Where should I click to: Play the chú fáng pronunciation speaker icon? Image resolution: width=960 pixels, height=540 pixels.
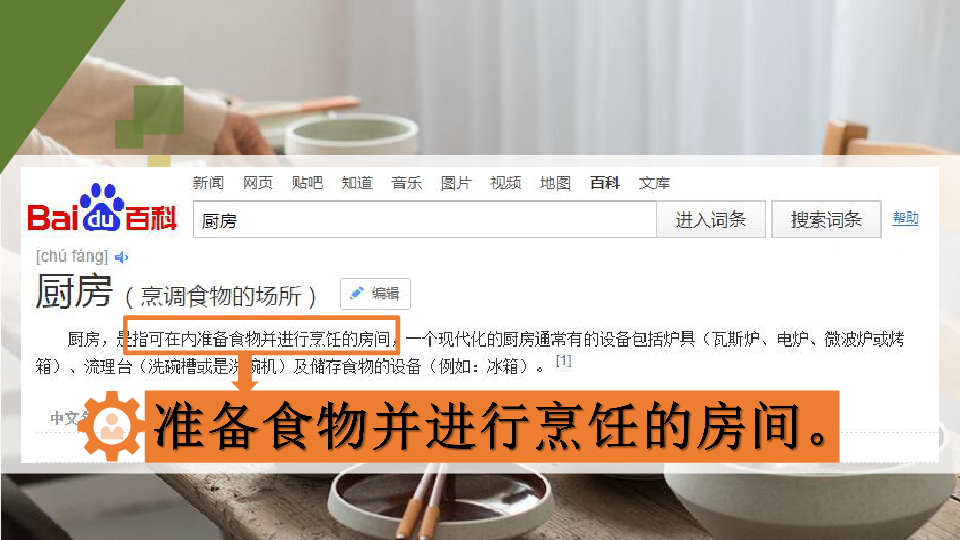121,257
